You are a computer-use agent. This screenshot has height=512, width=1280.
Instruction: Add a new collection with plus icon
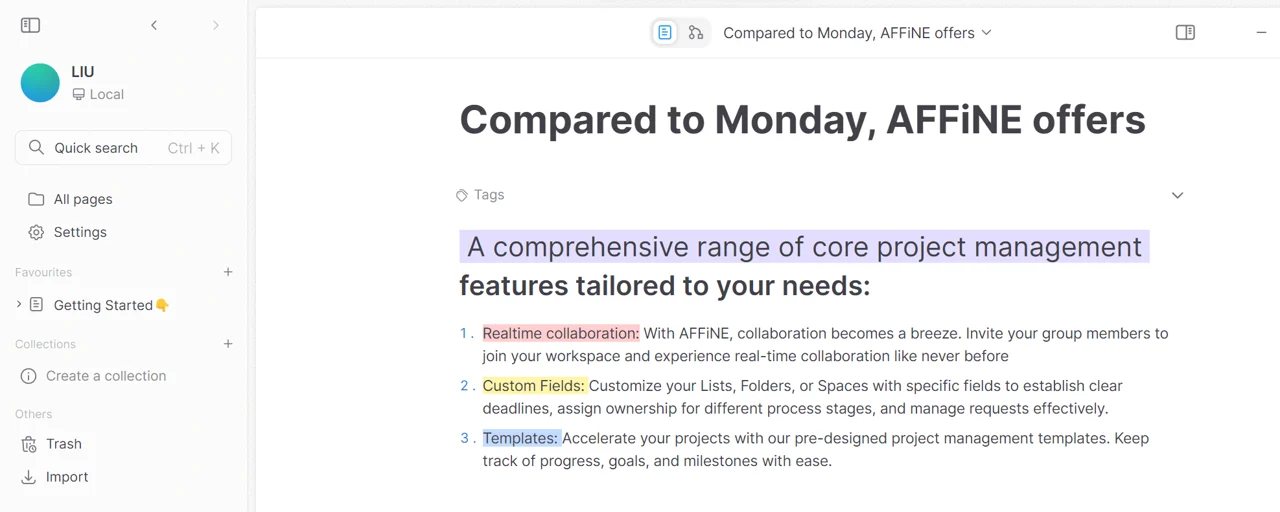(x=228, y=344)
